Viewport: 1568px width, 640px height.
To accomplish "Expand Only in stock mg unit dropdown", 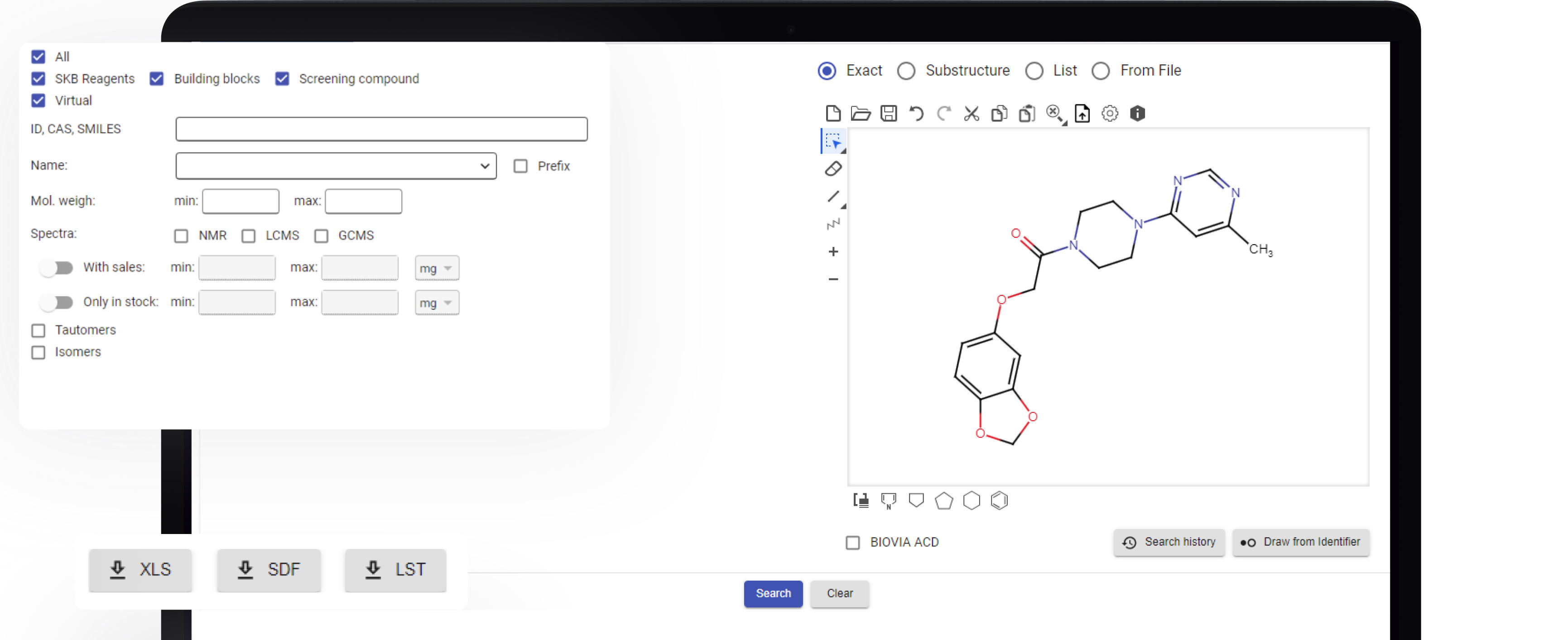I will click(x=437, y=303).
